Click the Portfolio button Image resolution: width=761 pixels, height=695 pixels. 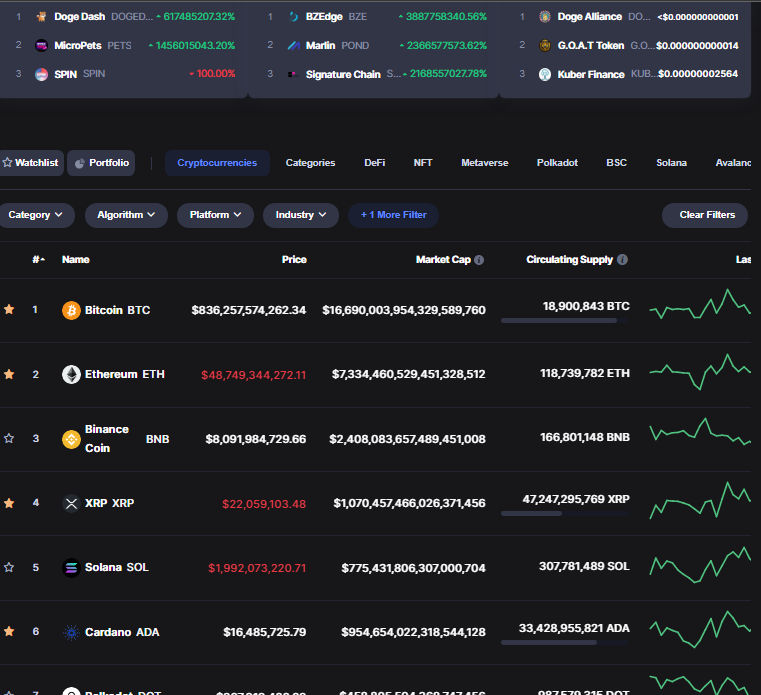point(101,163)
